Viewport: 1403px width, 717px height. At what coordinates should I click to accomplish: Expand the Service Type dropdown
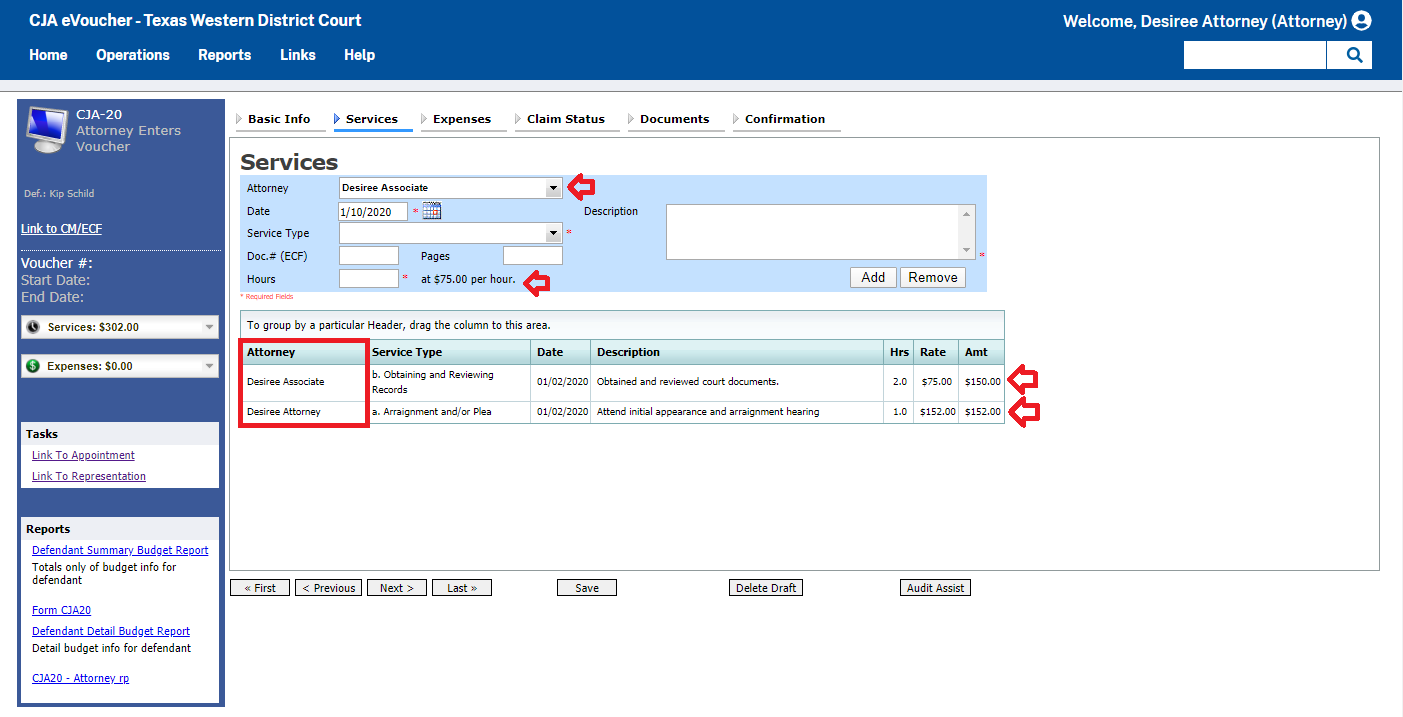553,233
